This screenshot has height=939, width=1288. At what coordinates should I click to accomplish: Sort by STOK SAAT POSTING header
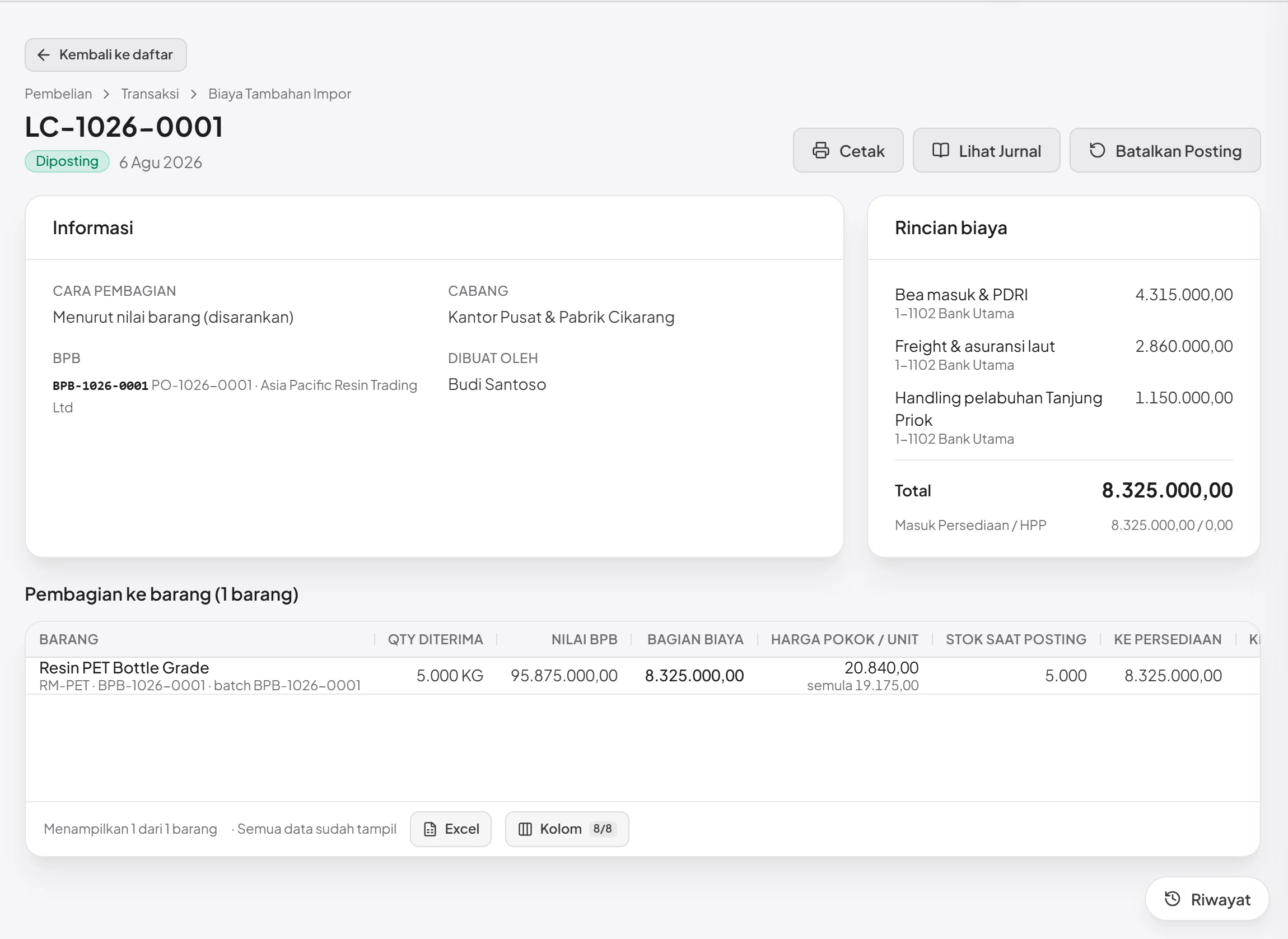(1016, 639)
